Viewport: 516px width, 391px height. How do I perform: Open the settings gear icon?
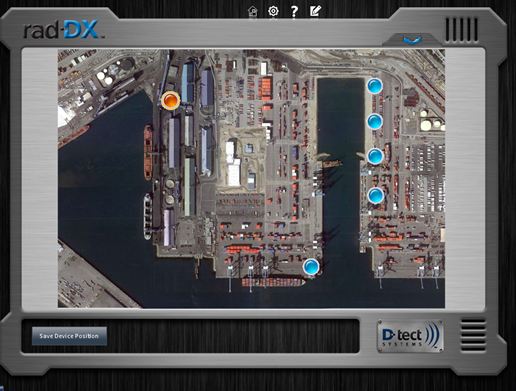click(x=273, y=11)
